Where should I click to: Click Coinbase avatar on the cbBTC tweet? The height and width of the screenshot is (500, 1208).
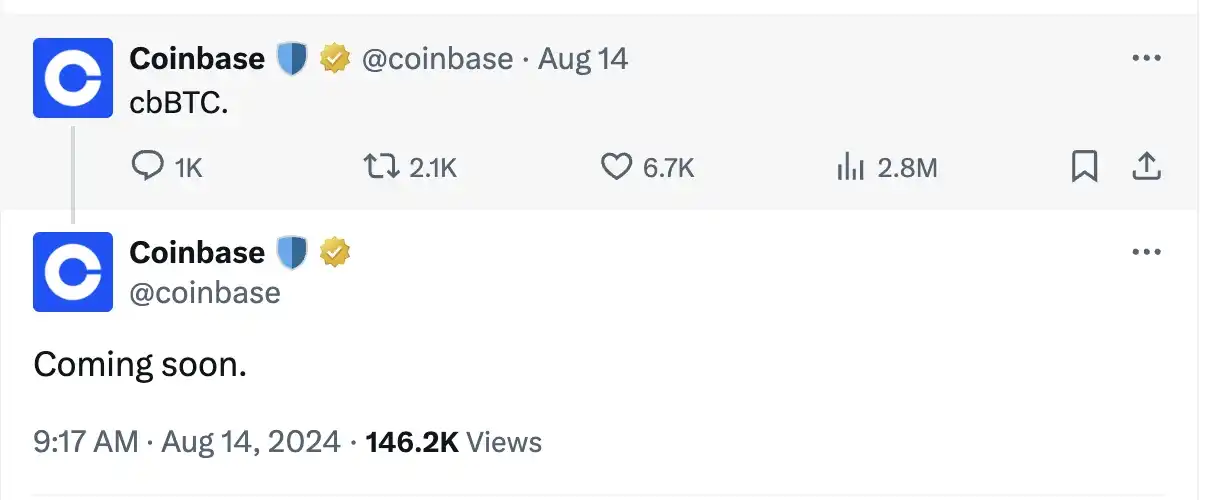click(x=73, y=78)
